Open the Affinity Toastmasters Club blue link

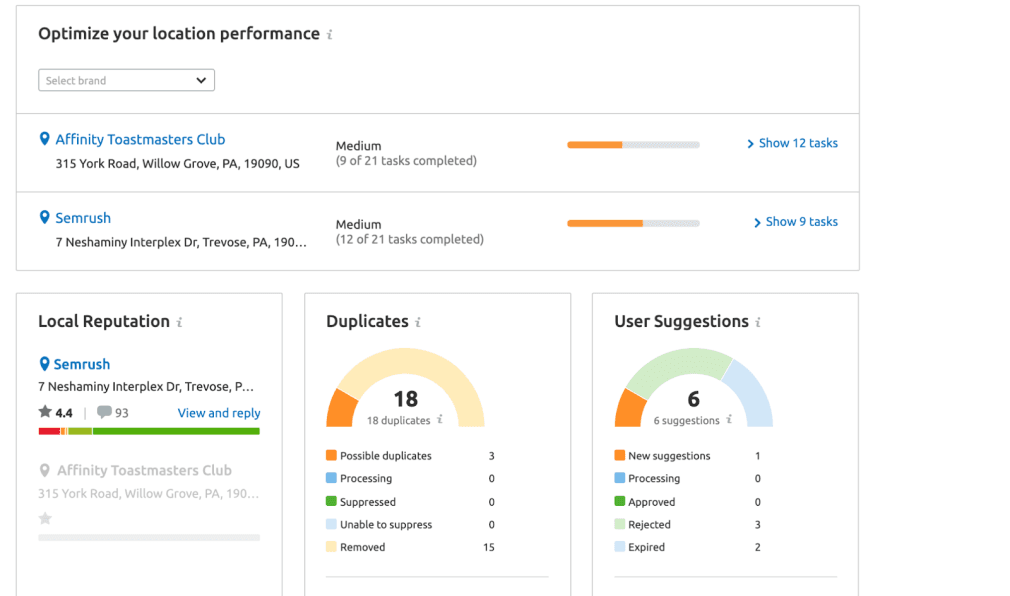pyautogui.click(x=140, y=139)
